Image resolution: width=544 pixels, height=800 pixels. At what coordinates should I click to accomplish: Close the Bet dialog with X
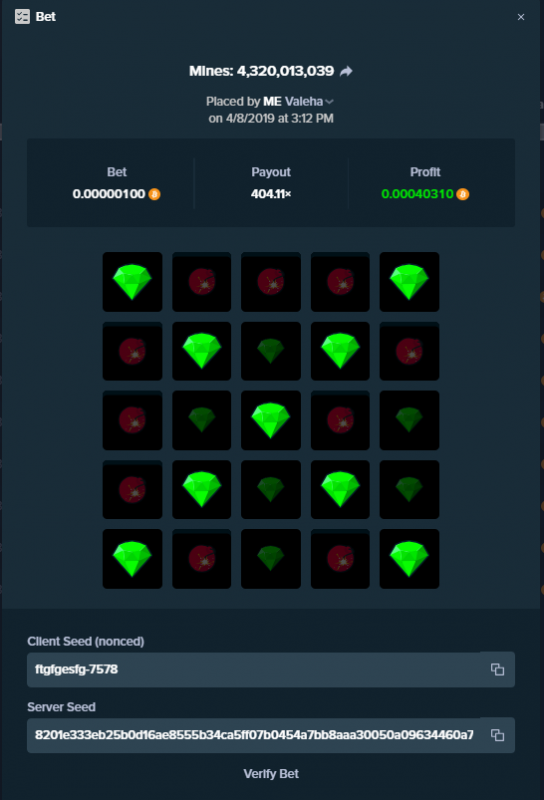(x=521, y=17)
